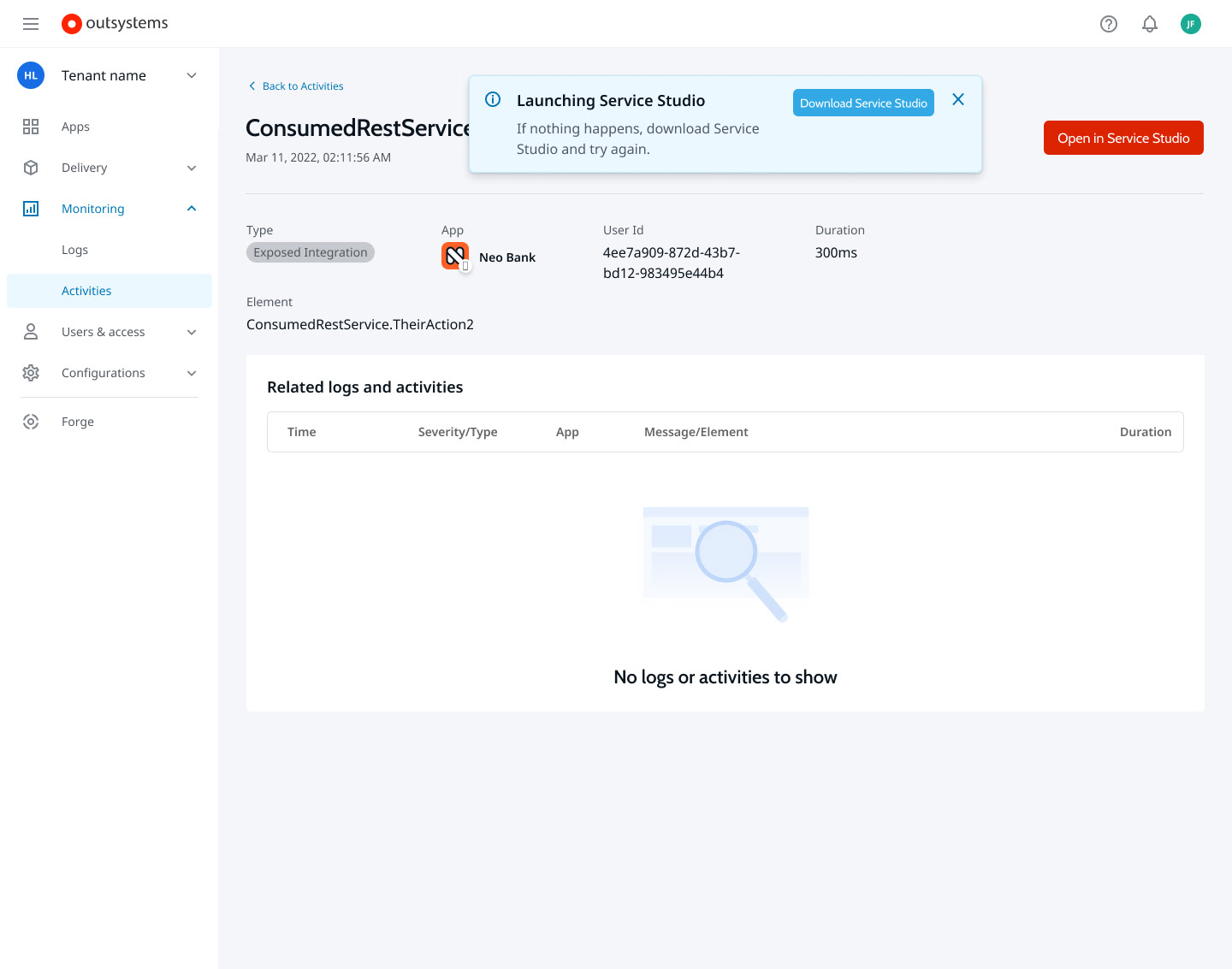Expand the Delivery menu chevron

pyautogui.click(x=192, y=168)
